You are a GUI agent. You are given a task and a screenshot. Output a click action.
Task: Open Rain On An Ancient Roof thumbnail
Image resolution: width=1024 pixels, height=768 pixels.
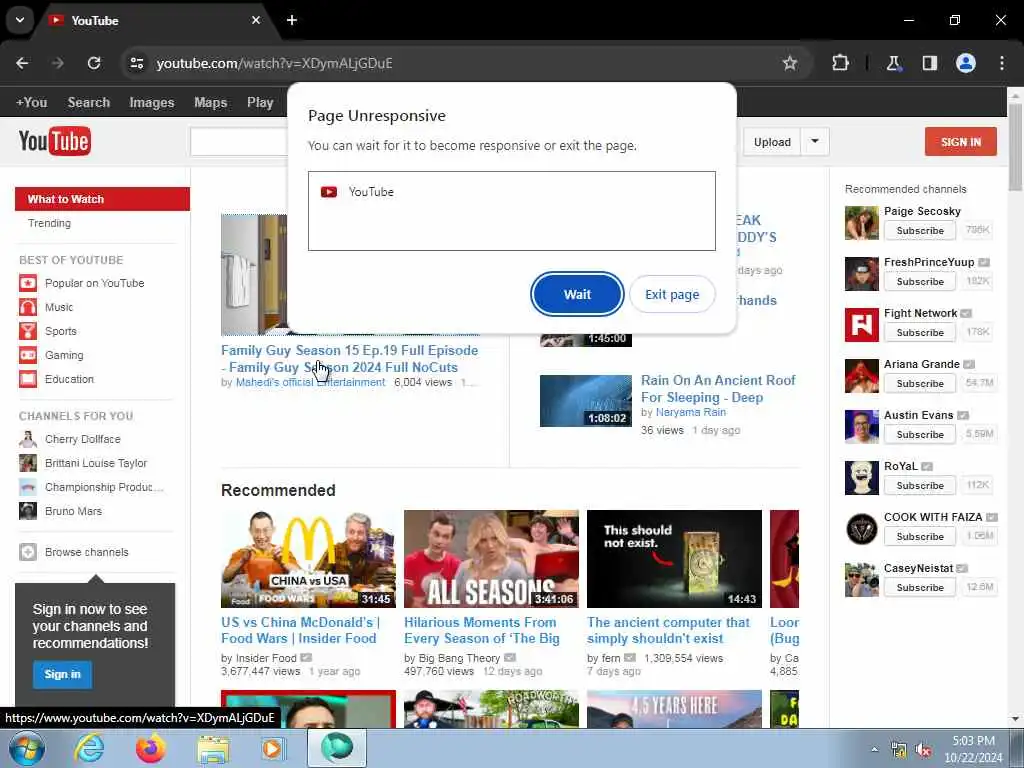click(x=586, y=400)
